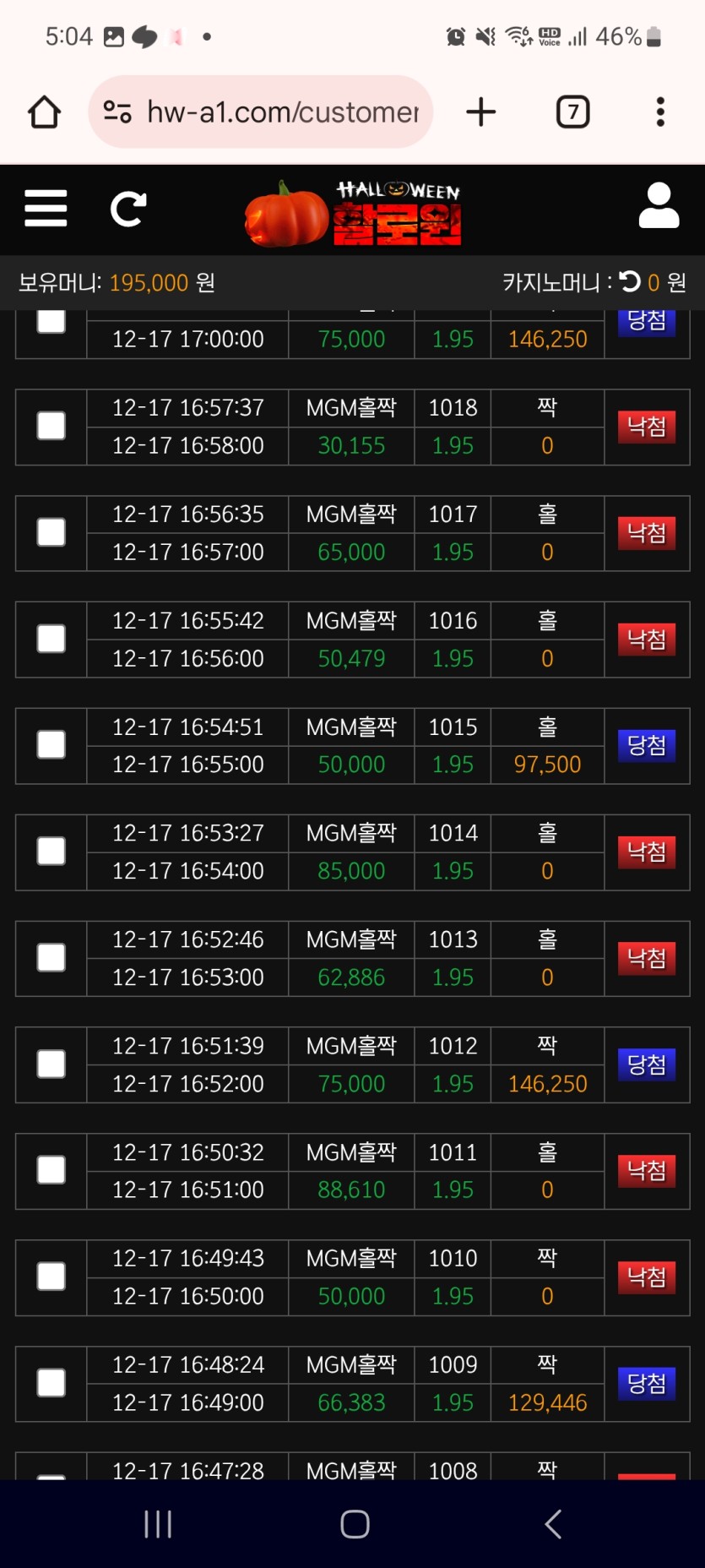The height and width of the screenshot is (1568, 705).
Task: Tap the browser home icon
Action: point(45,112)
